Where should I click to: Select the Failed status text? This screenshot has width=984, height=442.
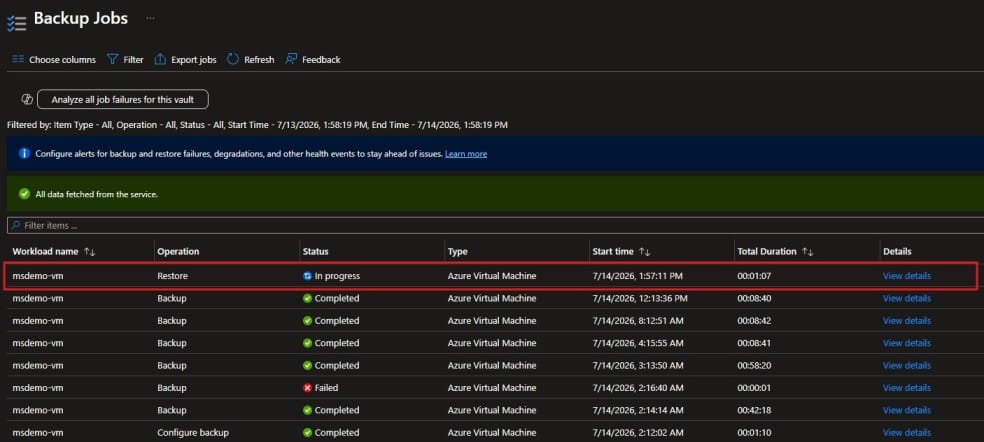point(326,388)
